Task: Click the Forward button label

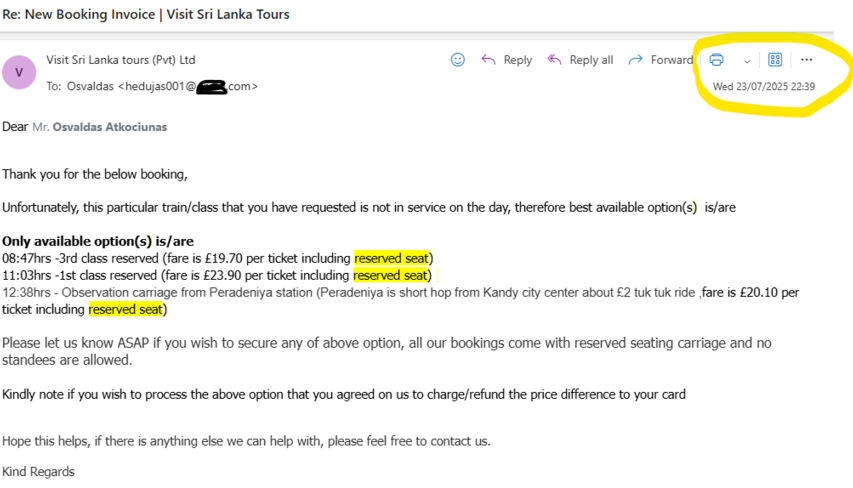Action: click(671, 60)
